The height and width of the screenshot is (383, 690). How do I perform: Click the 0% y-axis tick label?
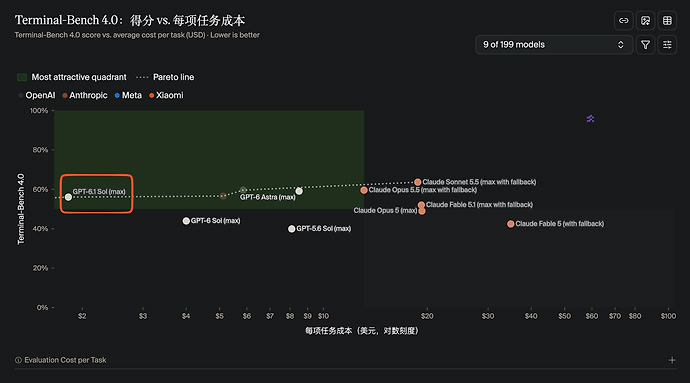point(42,307)
